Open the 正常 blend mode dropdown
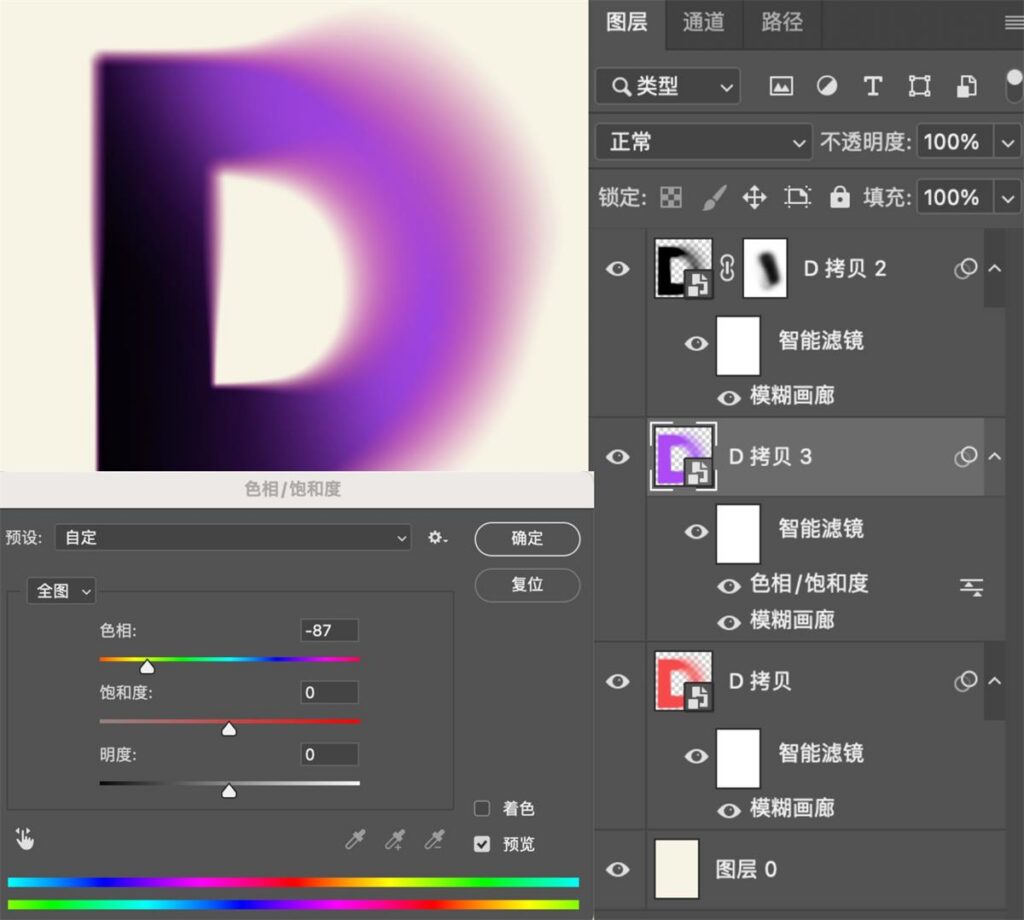This screenshot has width=1024, height=920. pyautogui.click(x=703, y=142)
